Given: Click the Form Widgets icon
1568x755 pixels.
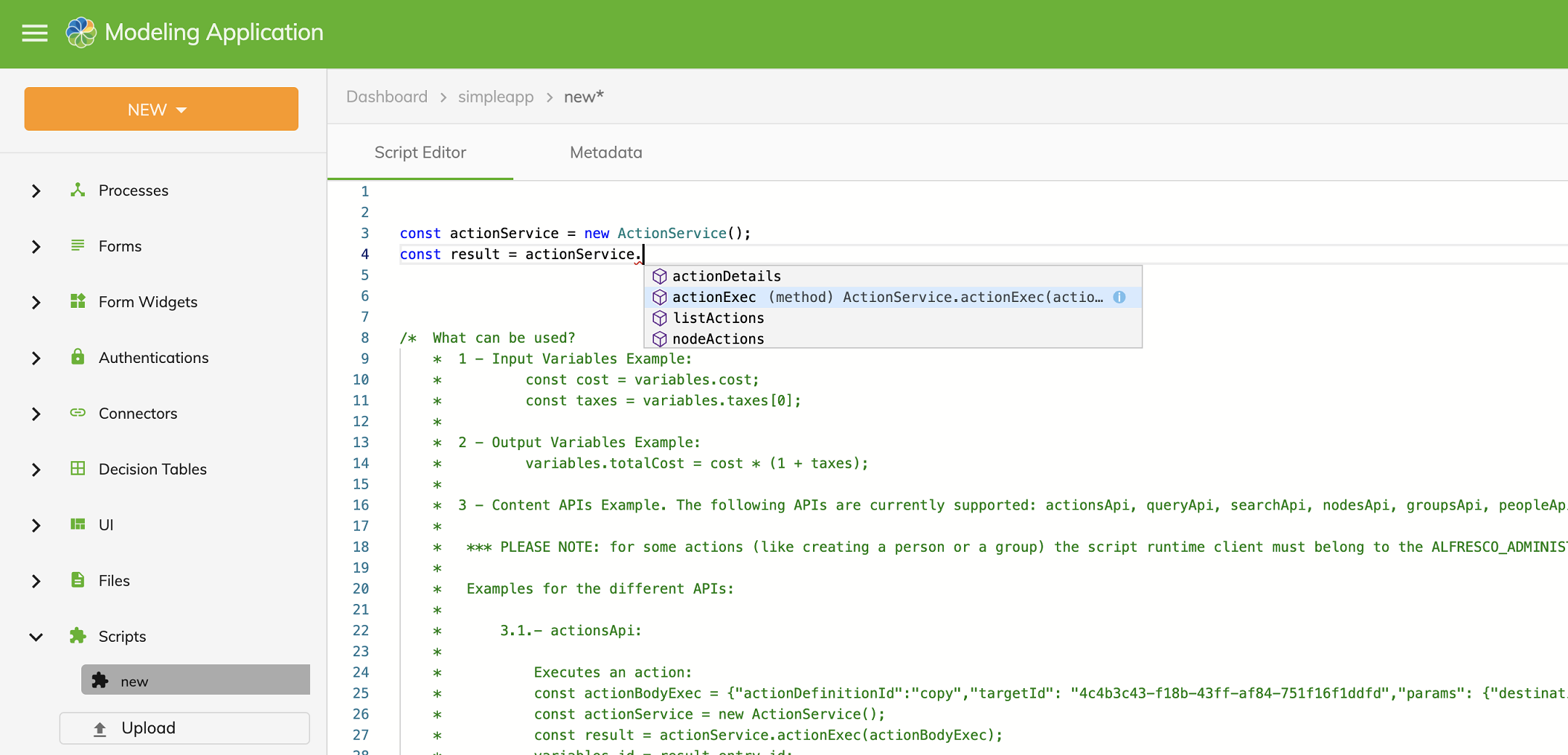Looking at the screenshot, I should coord(78,301).
